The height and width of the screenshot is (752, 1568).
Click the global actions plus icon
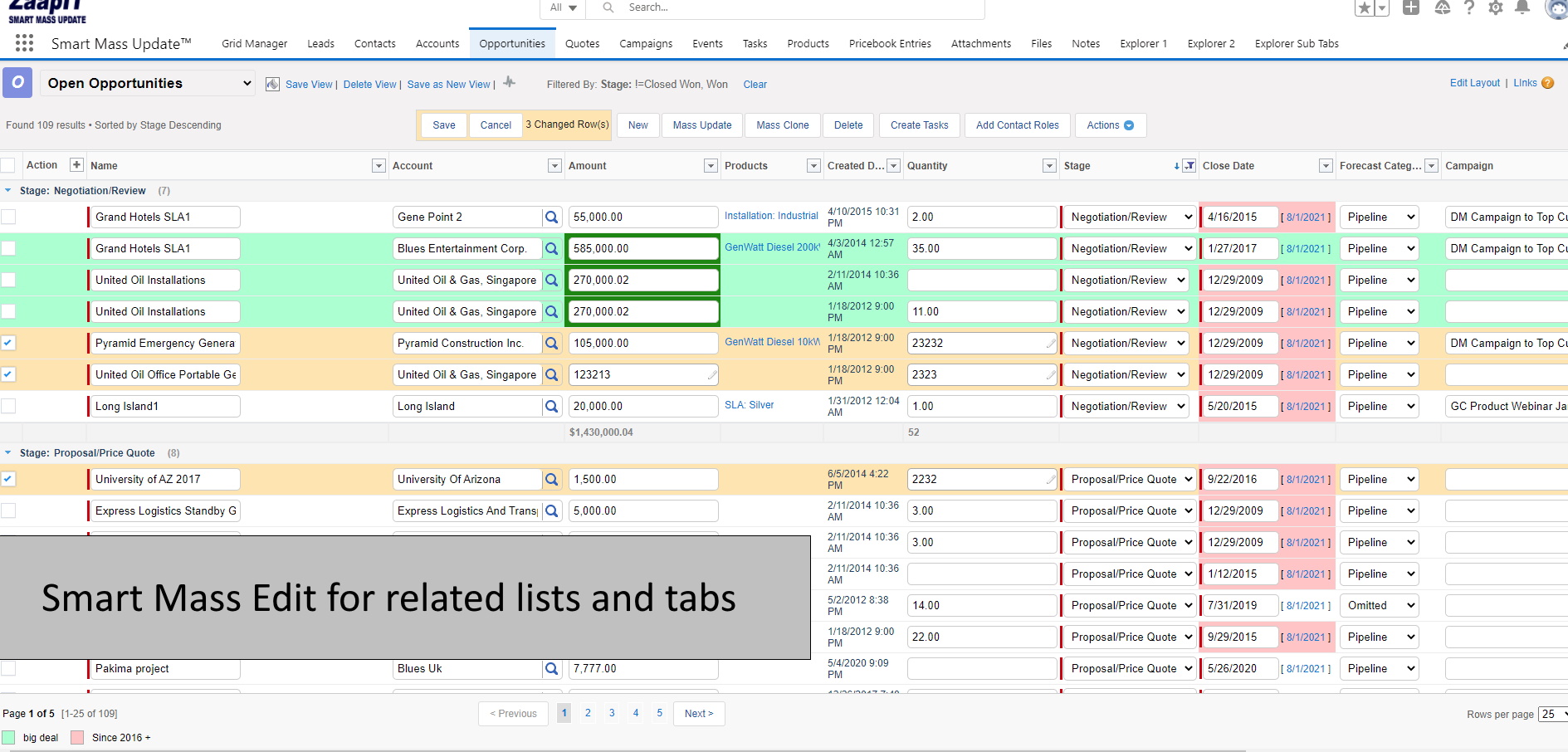(x=1410, y=7)
